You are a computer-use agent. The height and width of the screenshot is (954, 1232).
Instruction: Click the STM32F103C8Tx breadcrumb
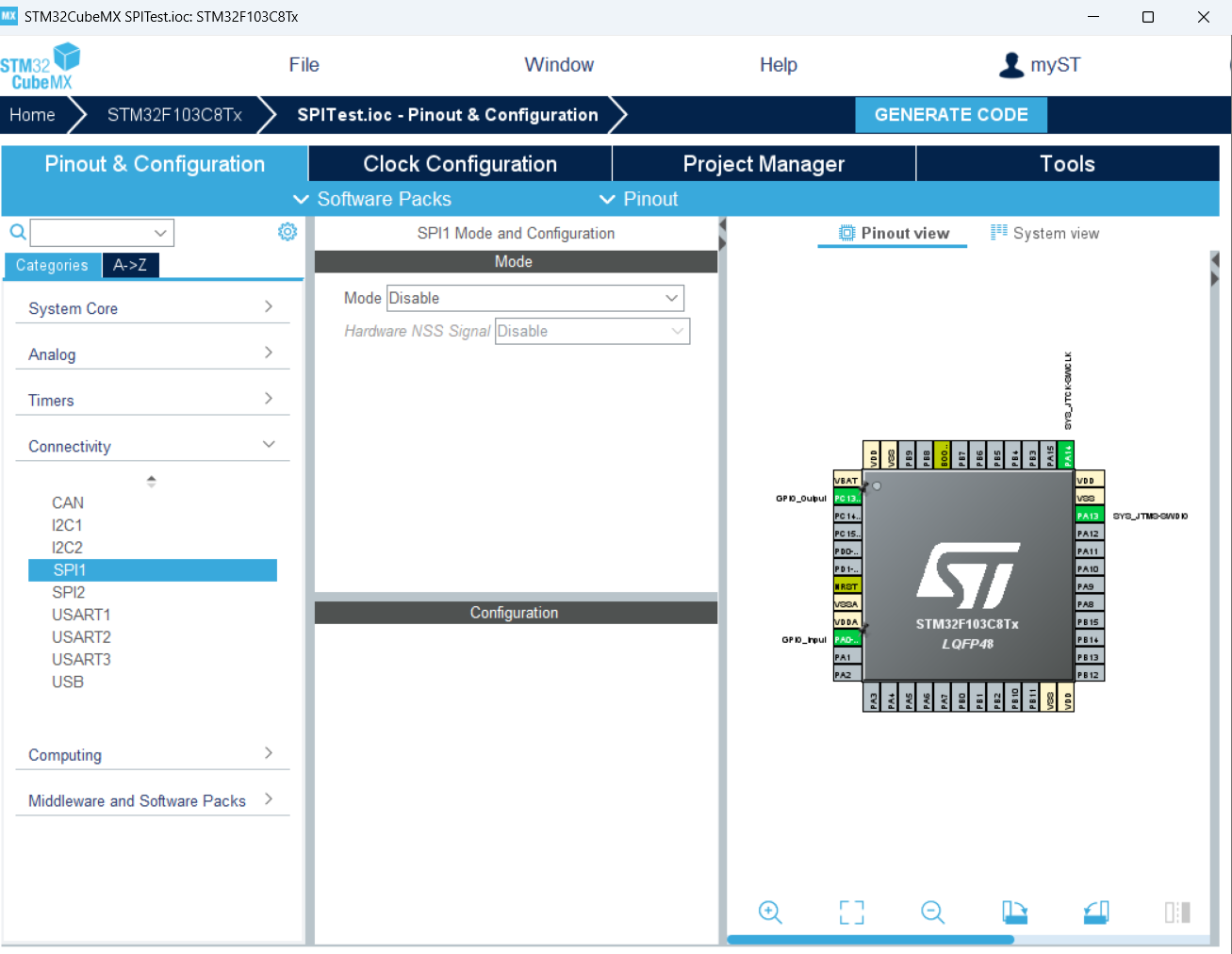coord(174,115)
